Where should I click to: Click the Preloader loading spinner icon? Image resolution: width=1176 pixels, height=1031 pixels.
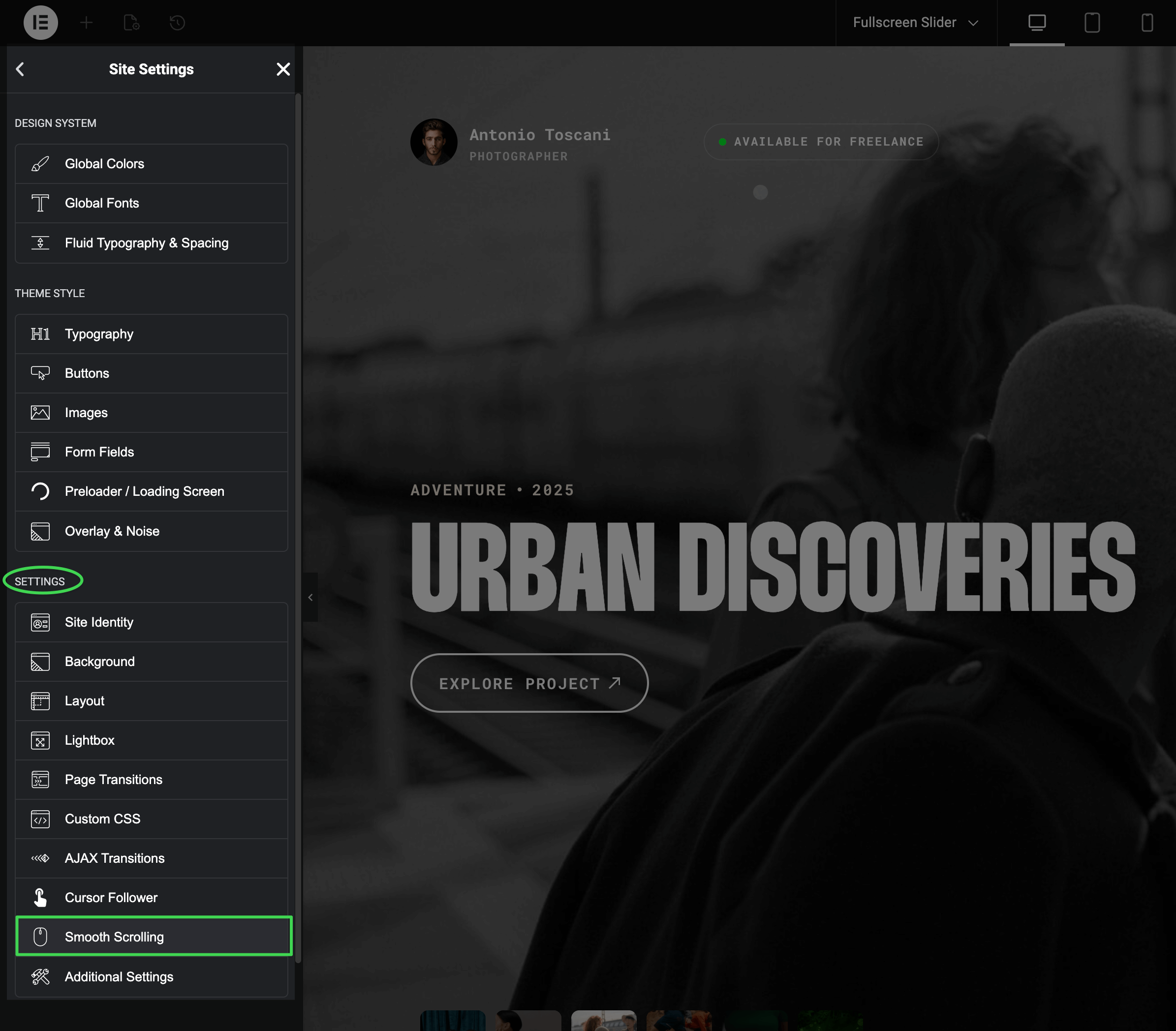tap(40, 491)
